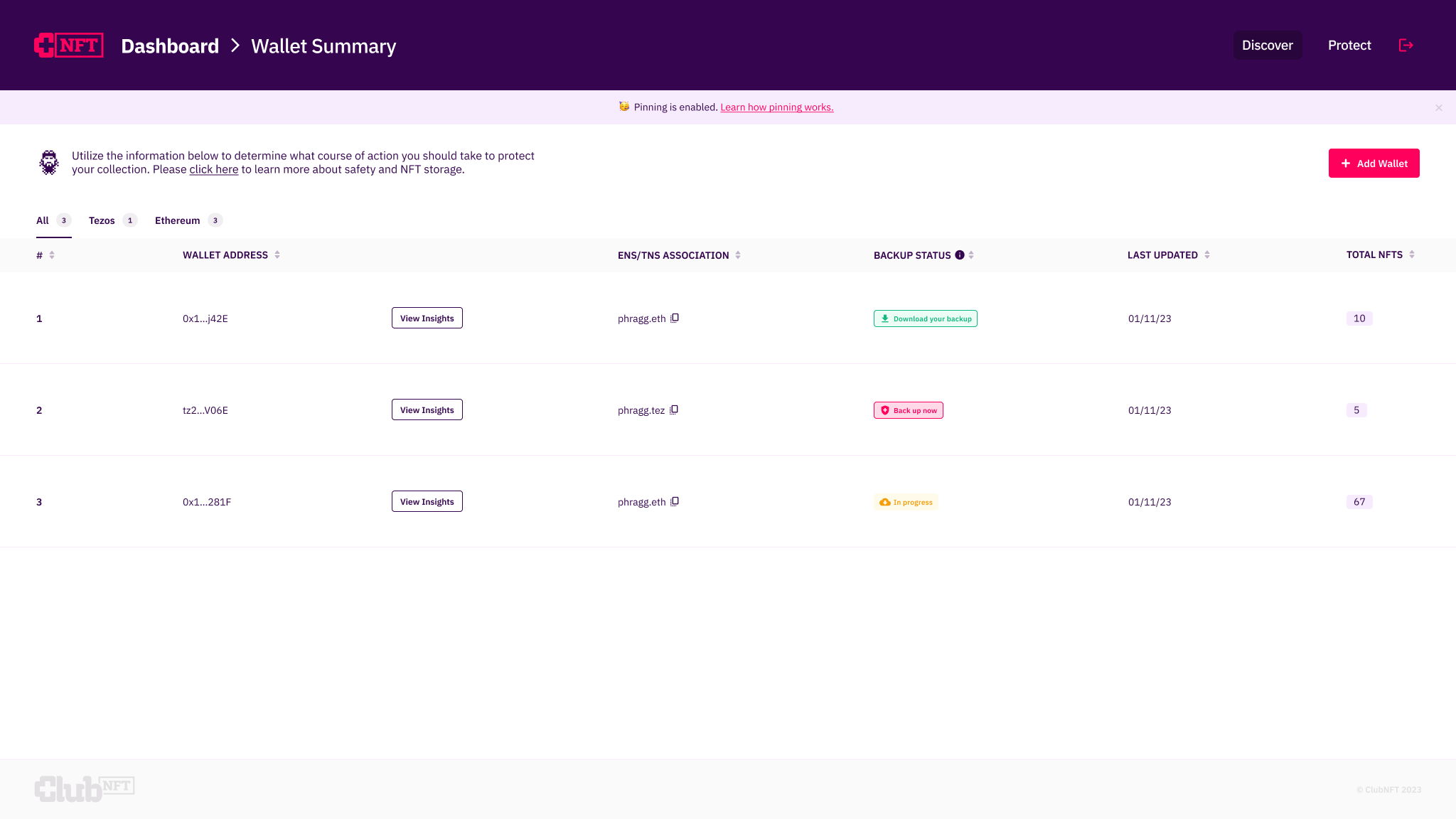1456x819 pixels.
Task: Sort table by row number column
Action: coord(52,255)
